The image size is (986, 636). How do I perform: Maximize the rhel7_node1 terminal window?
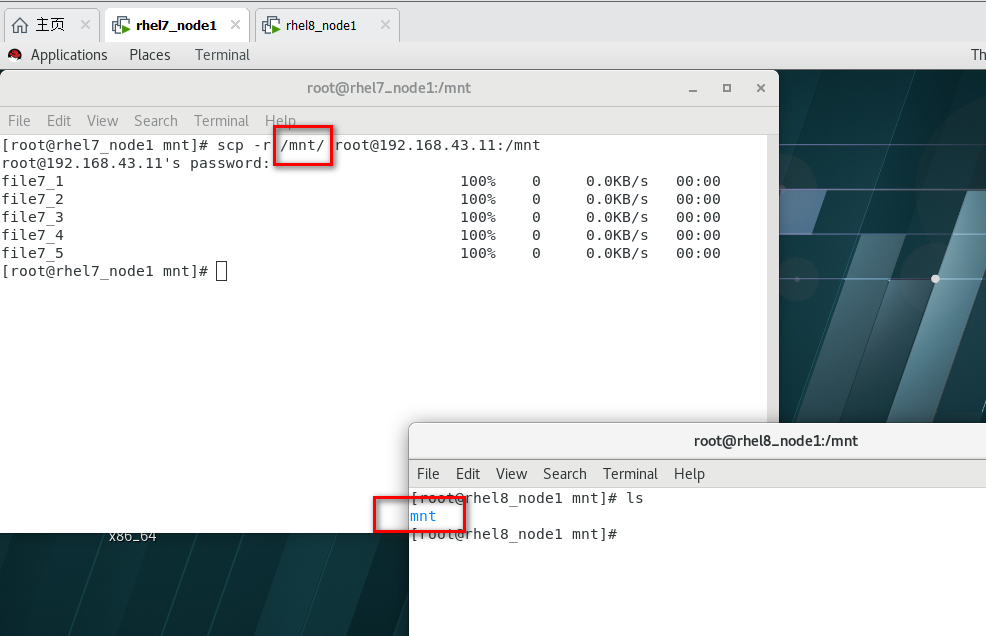pyautogui.click(x=727, y=88)
